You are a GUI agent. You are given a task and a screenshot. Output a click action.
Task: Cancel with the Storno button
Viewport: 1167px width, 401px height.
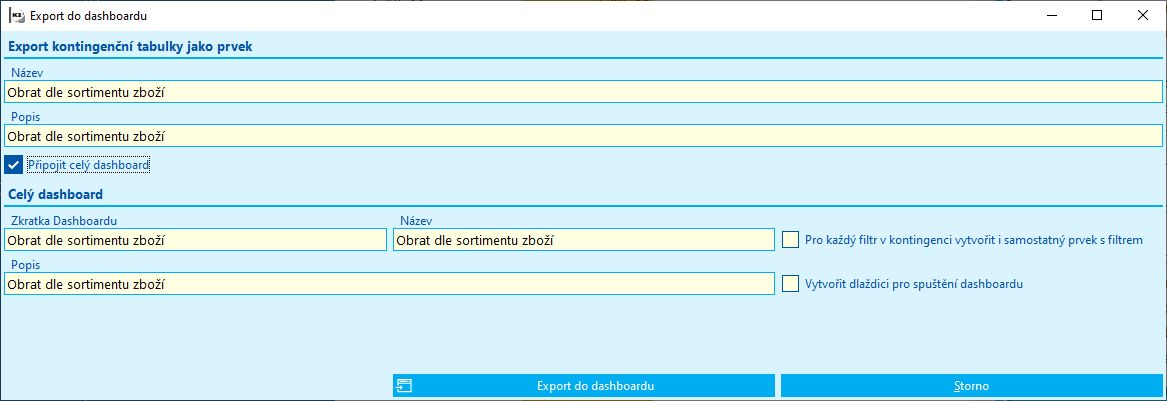click(x=971, y=386)
